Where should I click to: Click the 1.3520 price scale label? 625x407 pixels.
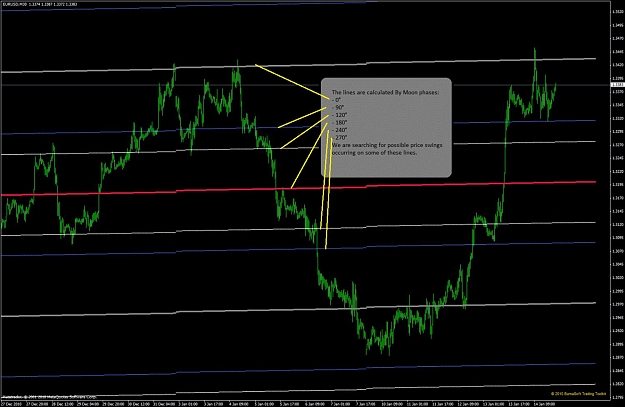(x=617, y=12)
